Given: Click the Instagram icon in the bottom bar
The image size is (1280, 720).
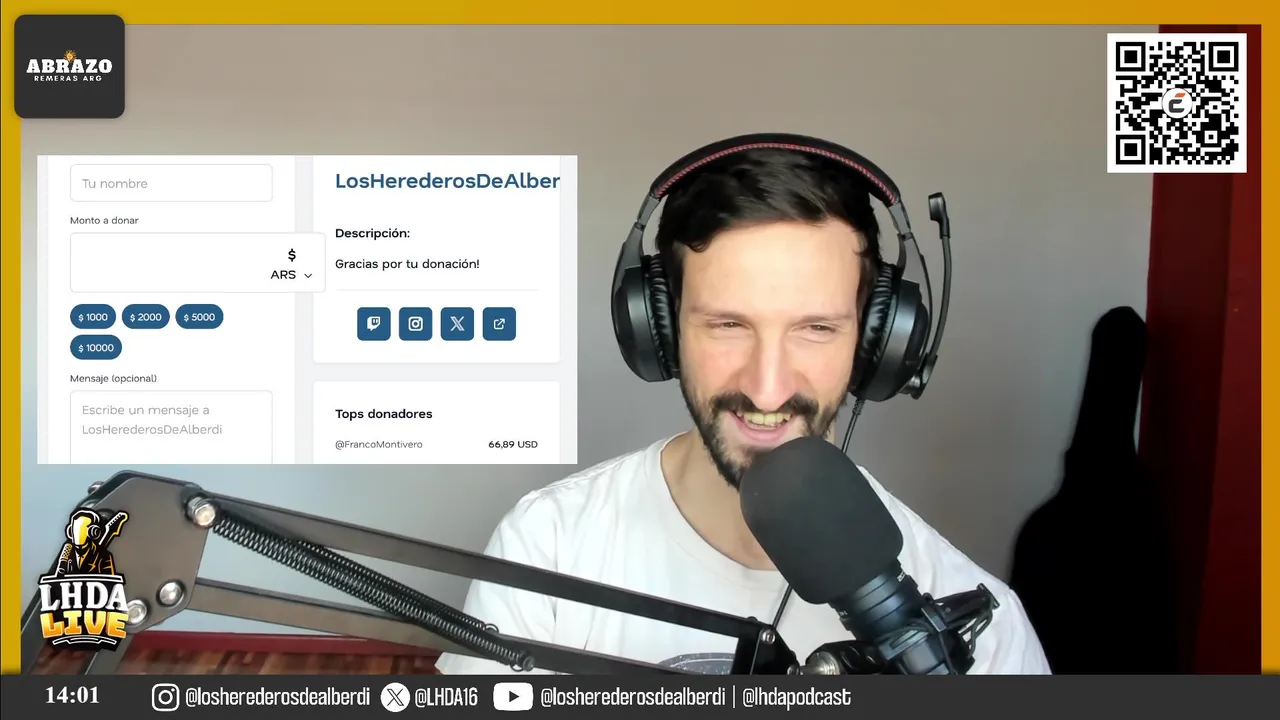Looking at the screenshot, I should pos(166,697).
